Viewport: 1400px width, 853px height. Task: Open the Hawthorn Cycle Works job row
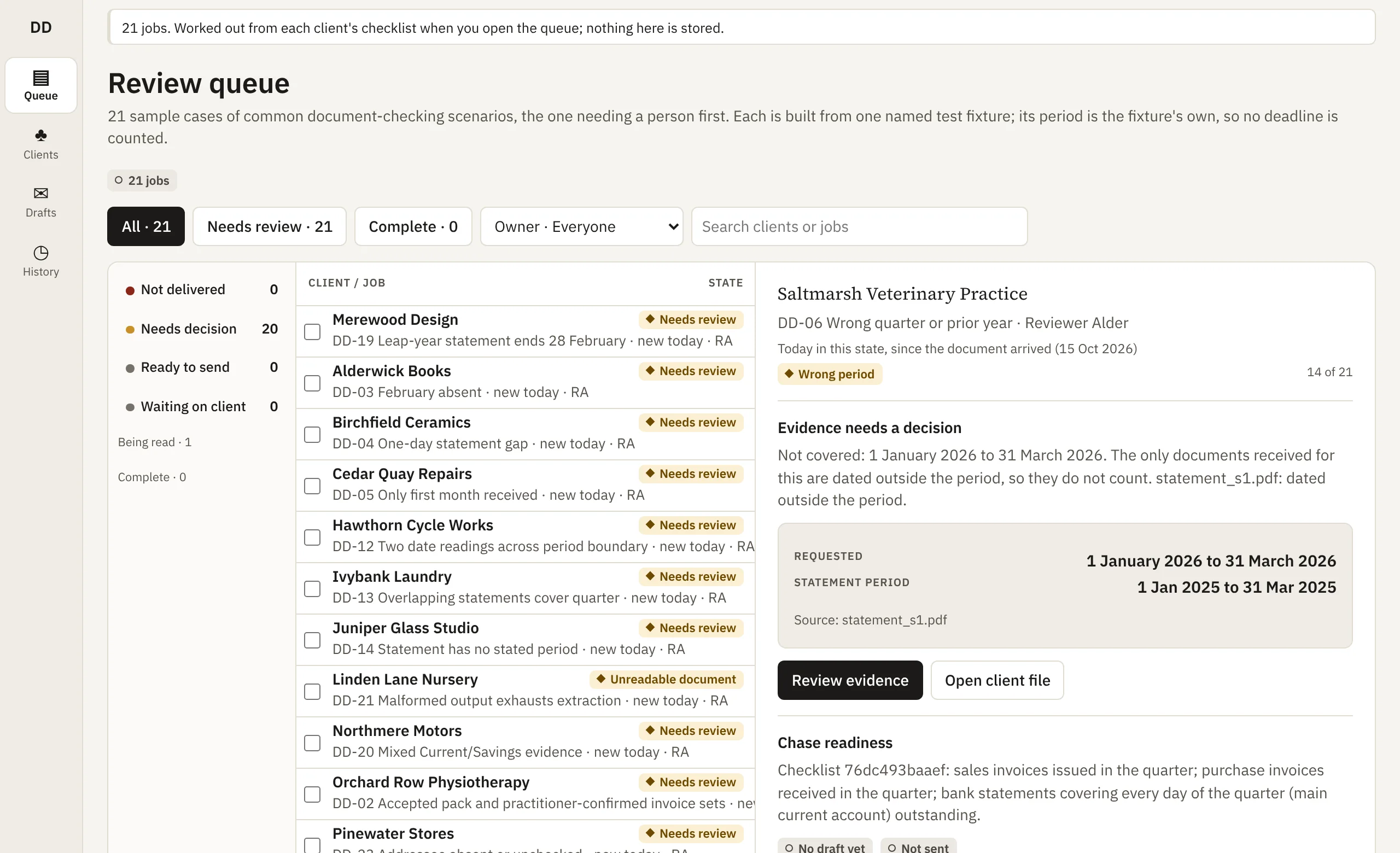click(526, 537)
